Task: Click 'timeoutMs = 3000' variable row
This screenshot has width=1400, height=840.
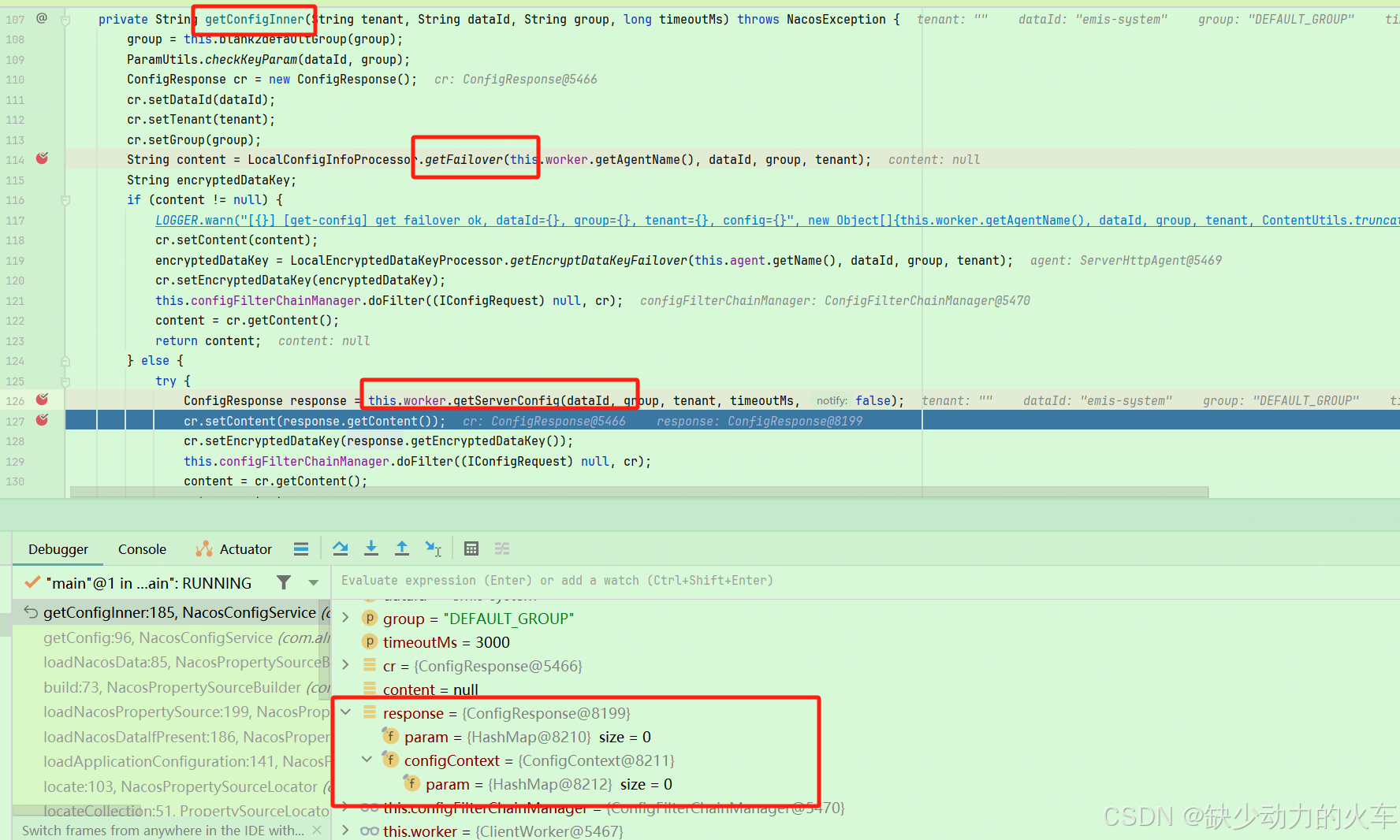Action: point(446,642)
